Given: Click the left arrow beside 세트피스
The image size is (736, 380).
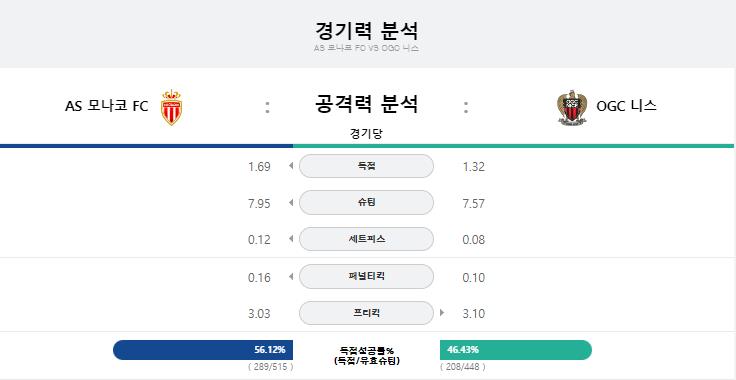Looking at the screenshot, I should click(x=291, y=239).
